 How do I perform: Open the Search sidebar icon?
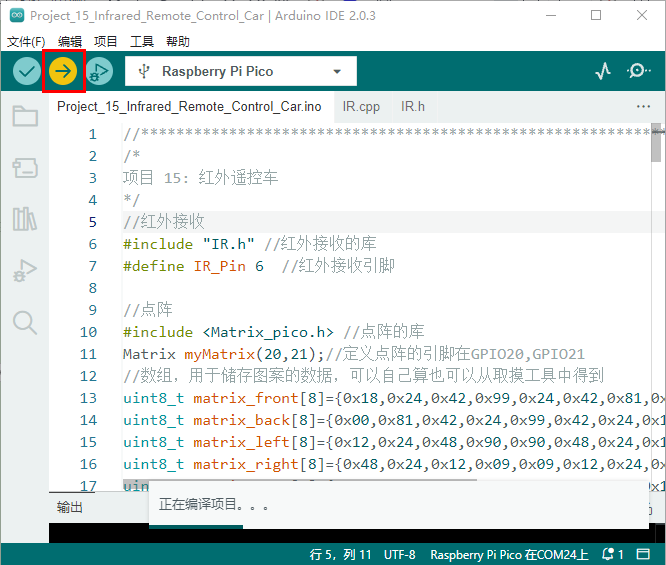point(25,323)
